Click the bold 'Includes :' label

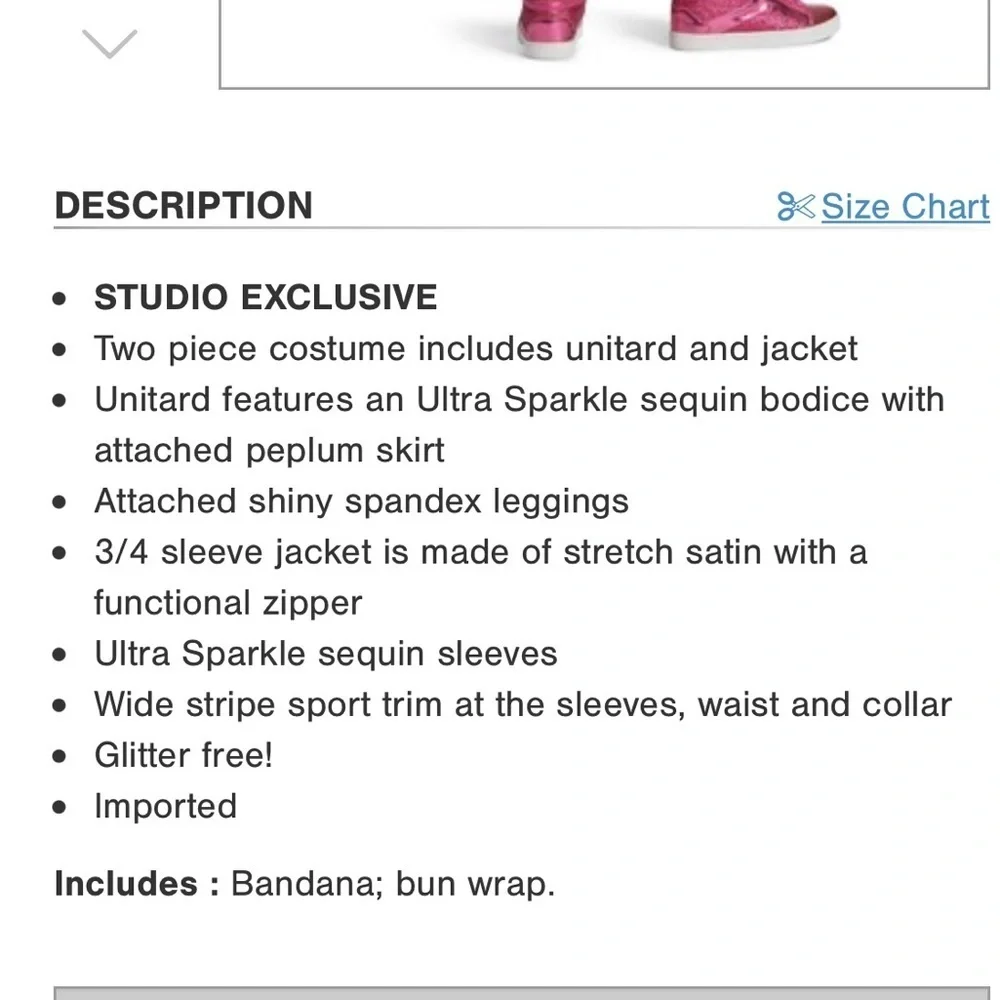[137, 884]
